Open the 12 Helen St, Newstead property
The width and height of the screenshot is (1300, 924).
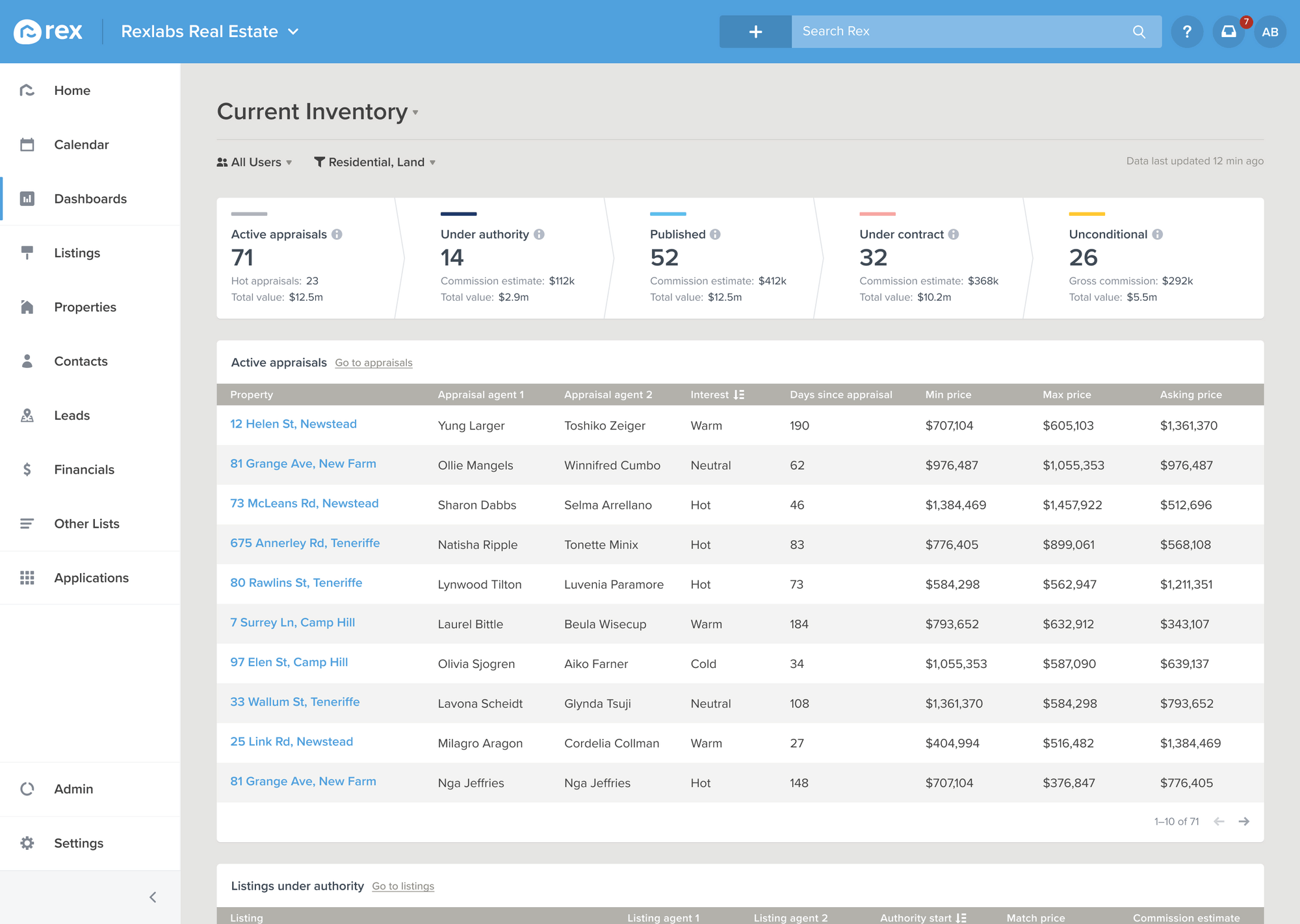294,424
